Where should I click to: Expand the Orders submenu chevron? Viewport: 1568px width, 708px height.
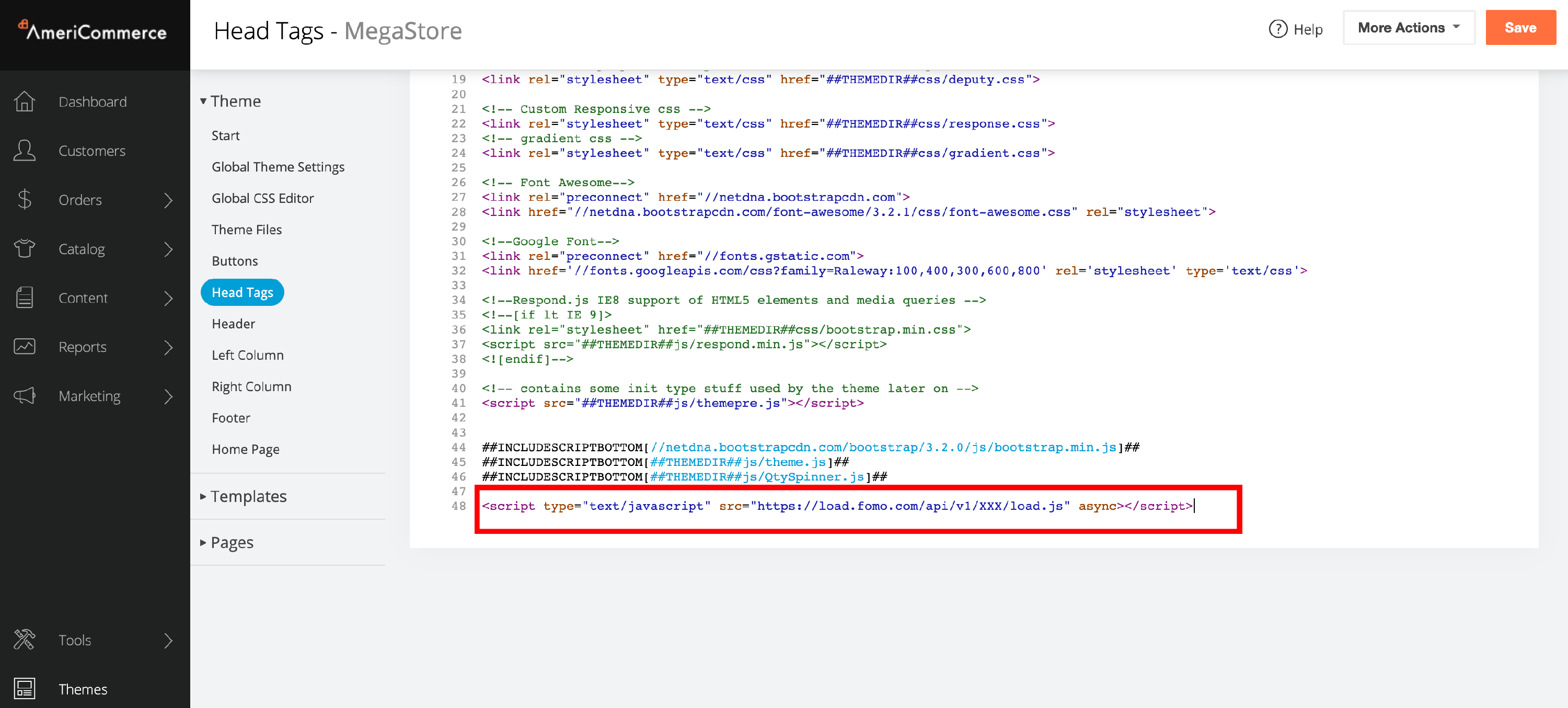[169, 200]
